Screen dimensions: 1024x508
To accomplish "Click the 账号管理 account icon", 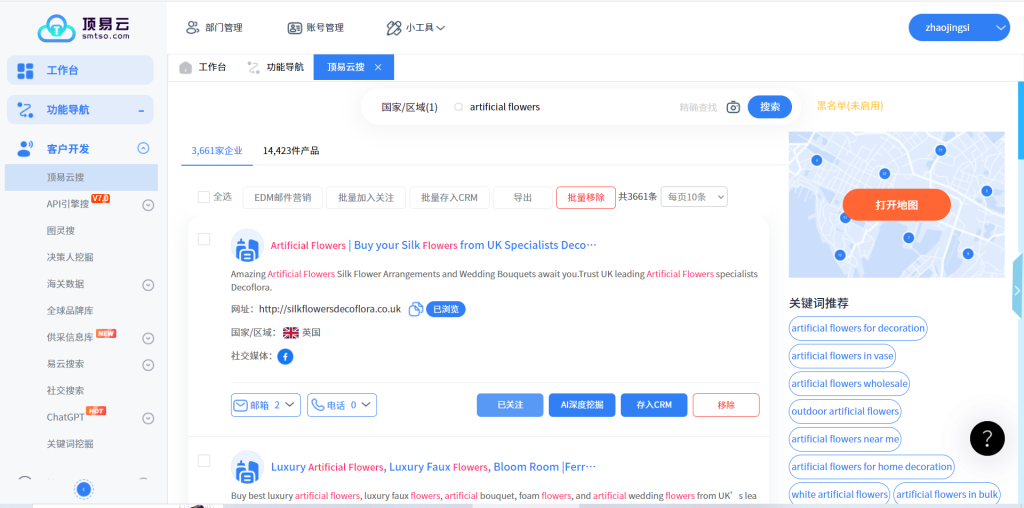I will [x=294, y=28].
